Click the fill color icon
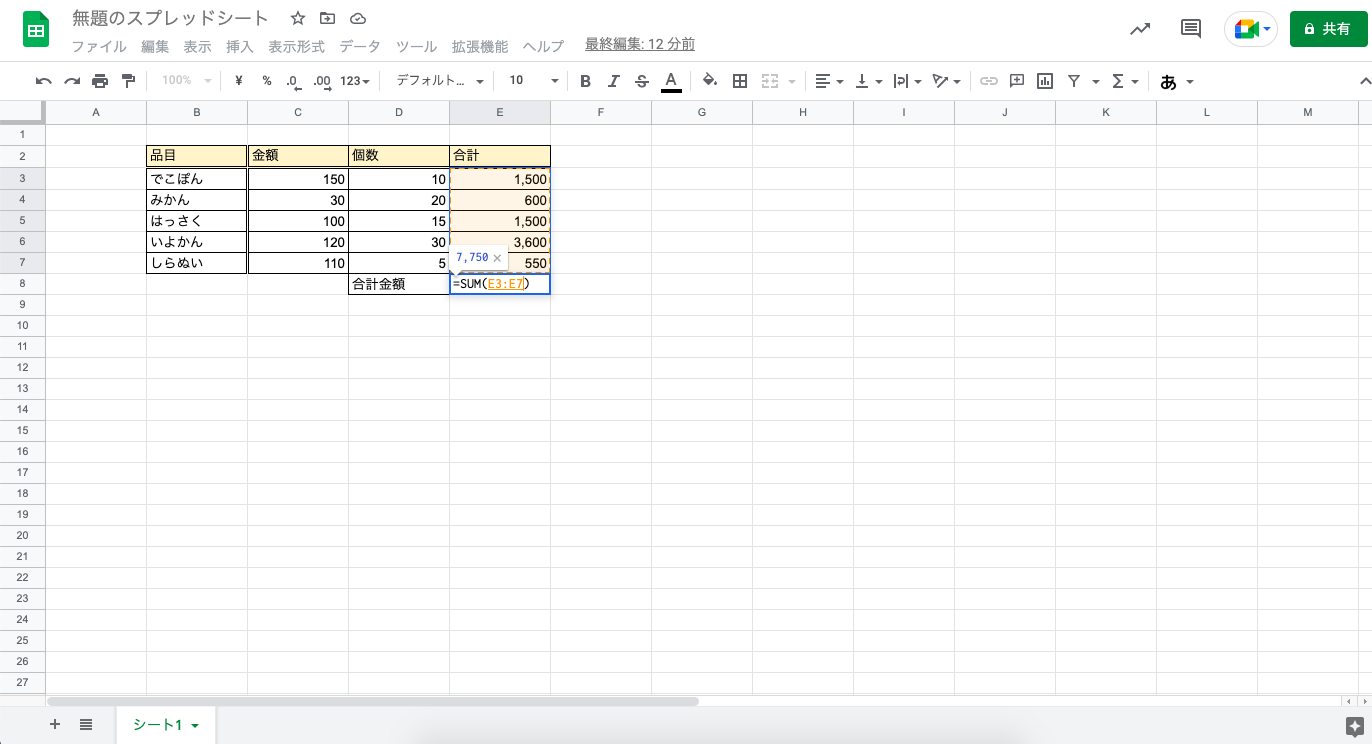The height and width of the screenshot is (744, 1372). 709,81
